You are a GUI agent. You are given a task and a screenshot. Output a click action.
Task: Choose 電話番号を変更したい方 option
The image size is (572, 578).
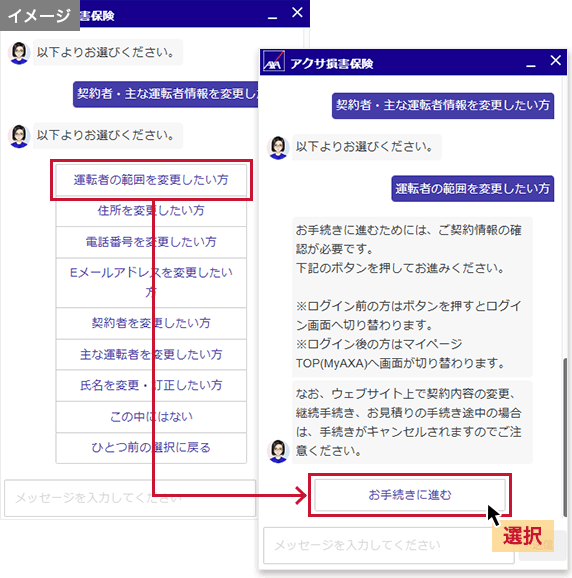[151, 242]
